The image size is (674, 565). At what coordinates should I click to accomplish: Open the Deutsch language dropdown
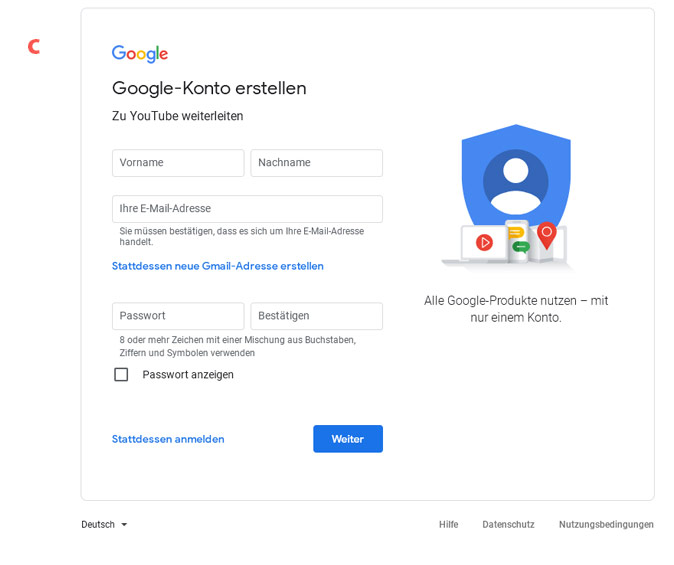pos(104,524)
